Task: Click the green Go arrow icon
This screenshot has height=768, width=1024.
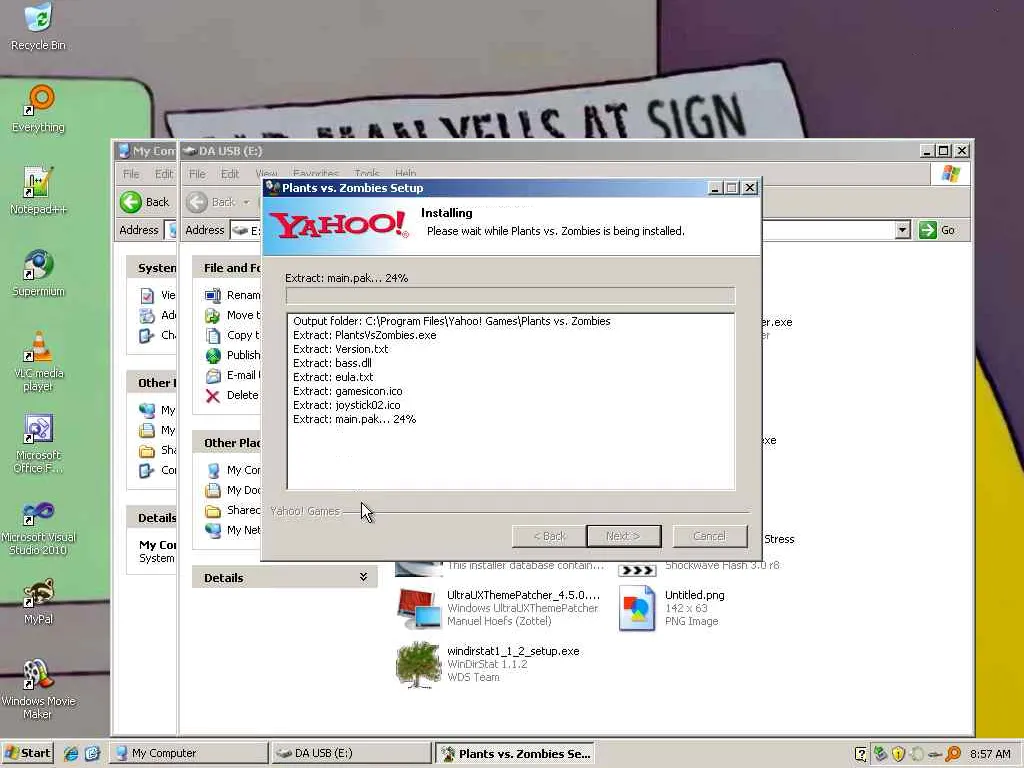Action: click(927, 230)
